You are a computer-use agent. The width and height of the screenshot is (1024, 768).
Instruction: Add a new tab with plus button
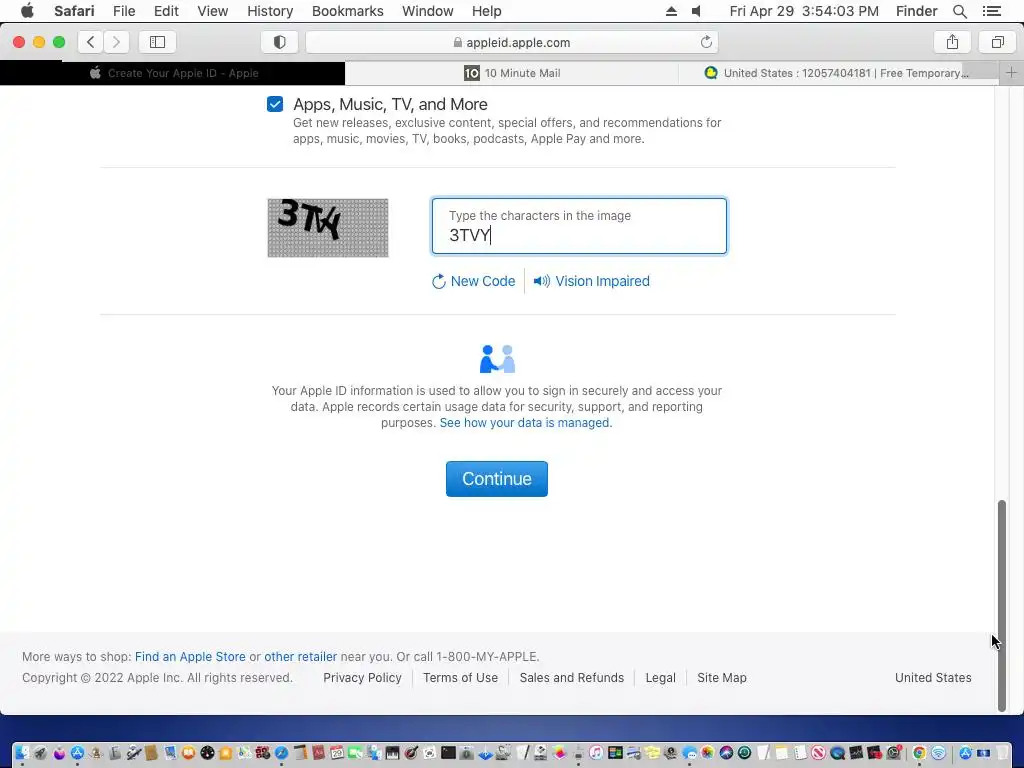tap(1011, 73)
